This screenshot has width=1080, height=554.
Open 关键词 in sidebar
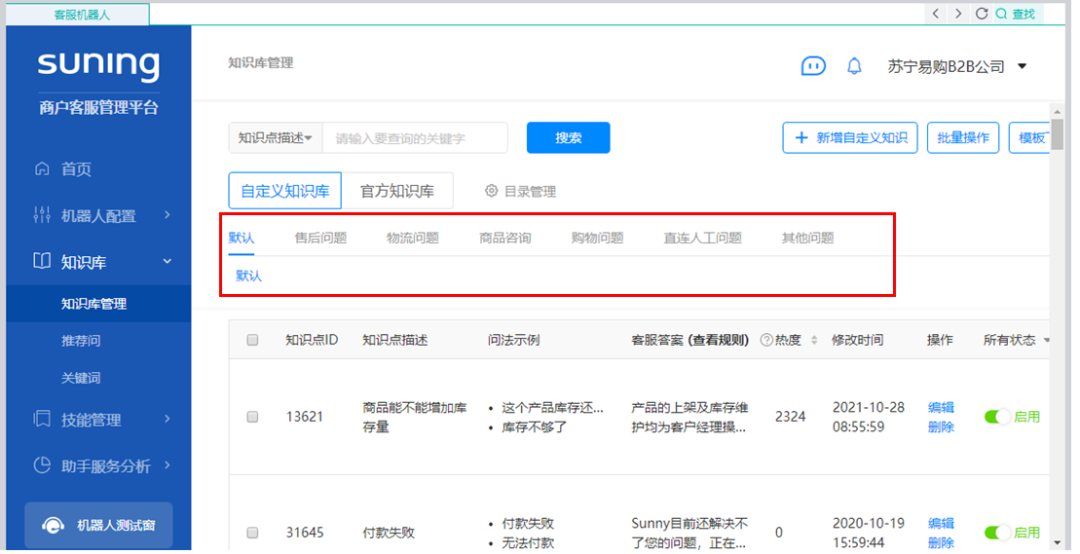click(x=81, y=378)
